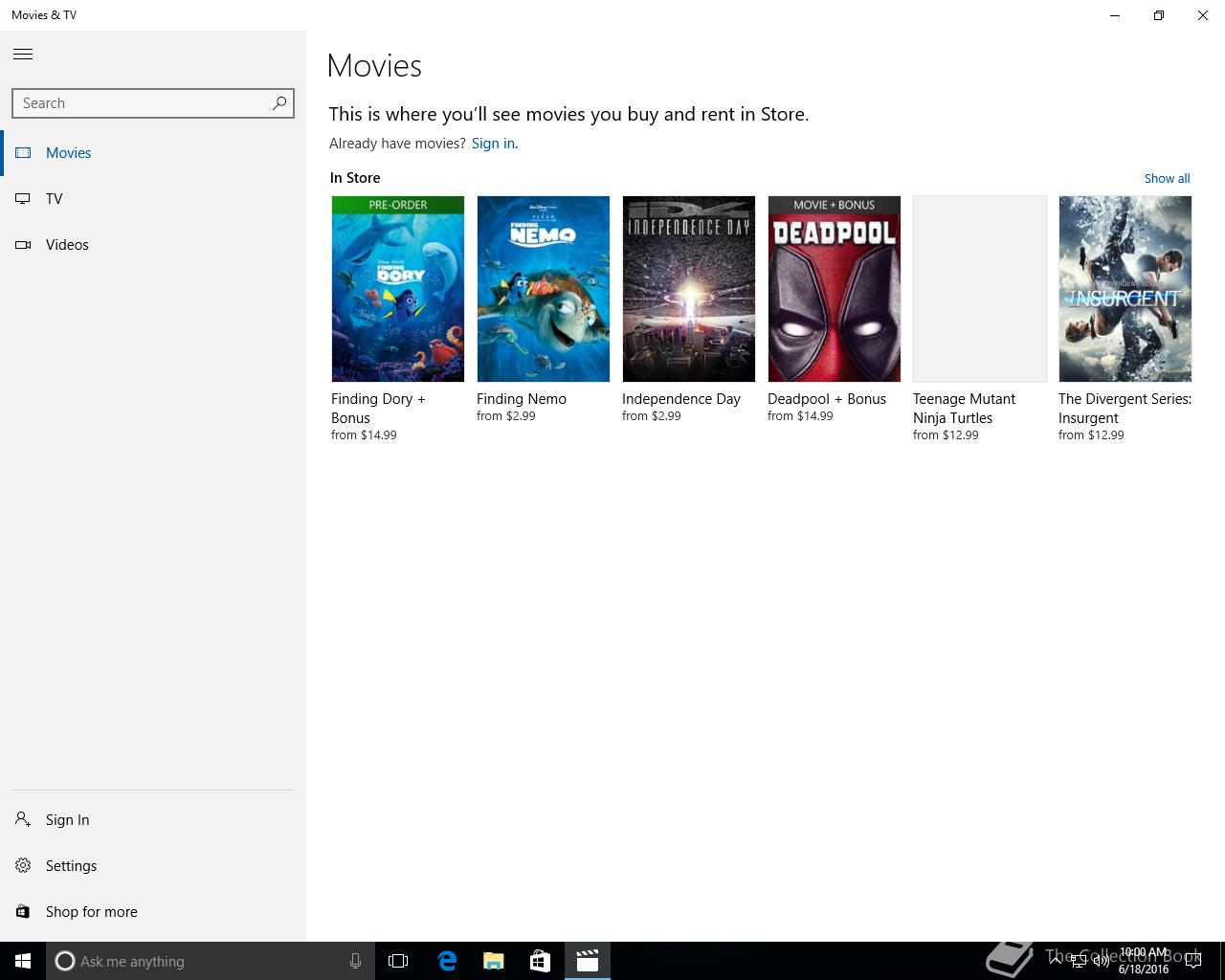Viewport: 1225px width, 980px height.
Task: Click Movies & TV taskbar icon
Action: tap(588, 961)
